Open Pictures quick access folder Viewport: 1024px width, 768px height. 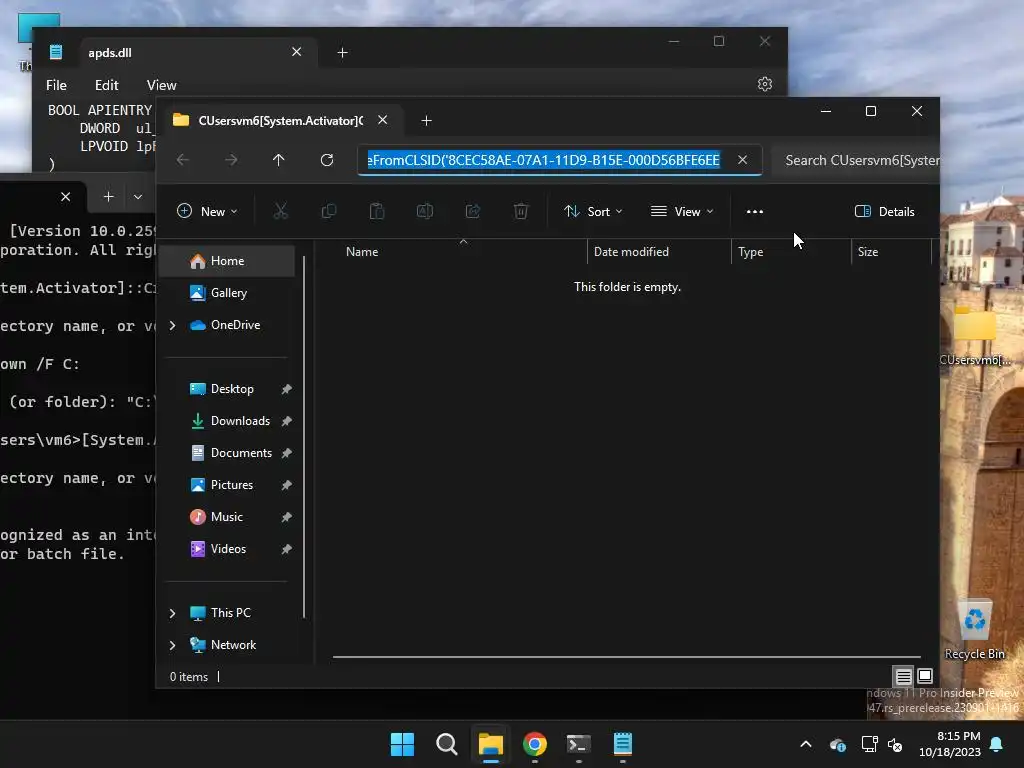(229, 485)
